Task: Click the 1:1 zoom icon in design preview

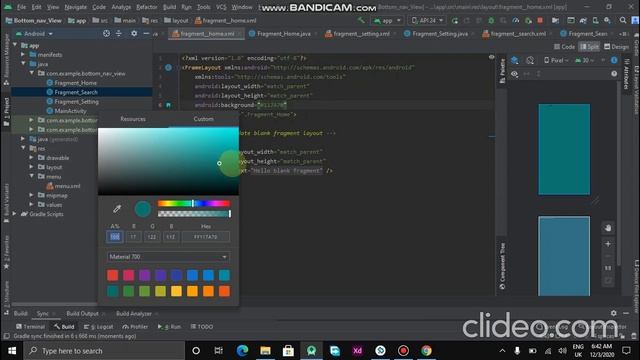Action: (608, 268)
